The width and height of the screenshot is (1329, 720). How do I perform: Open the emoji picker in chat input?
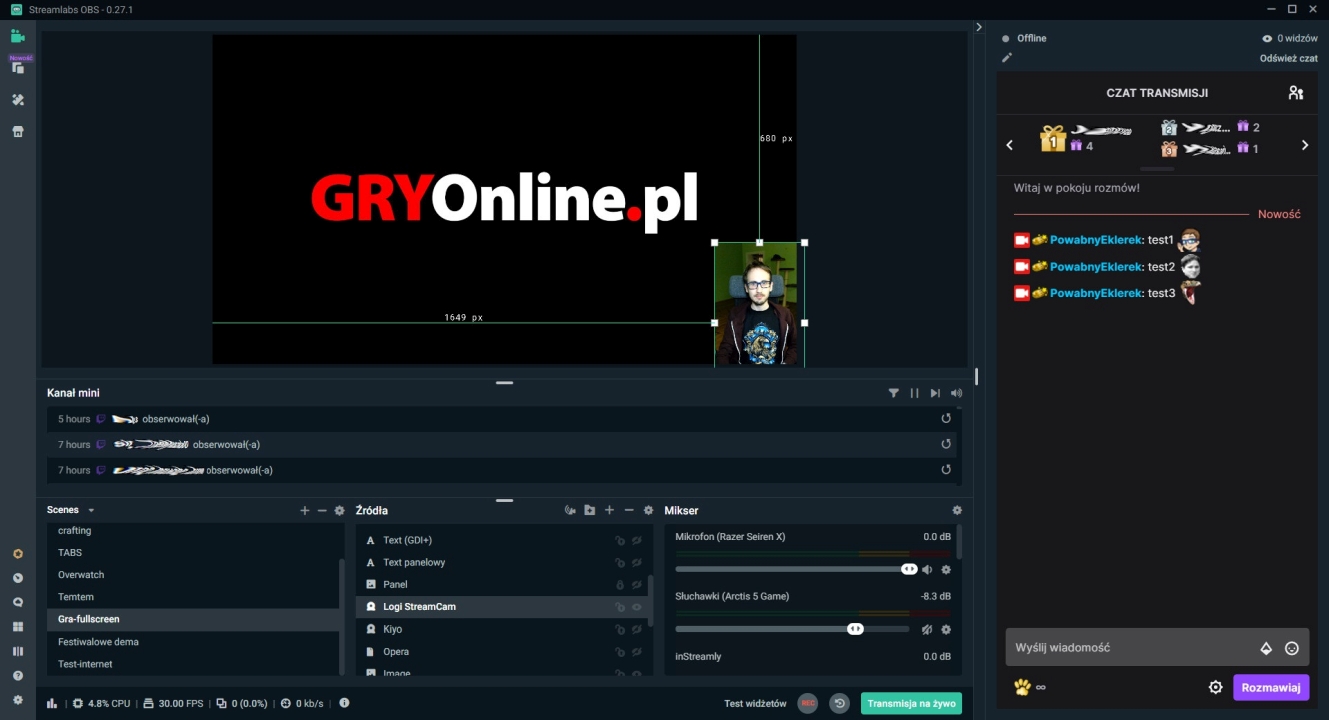pos(1291,647)
